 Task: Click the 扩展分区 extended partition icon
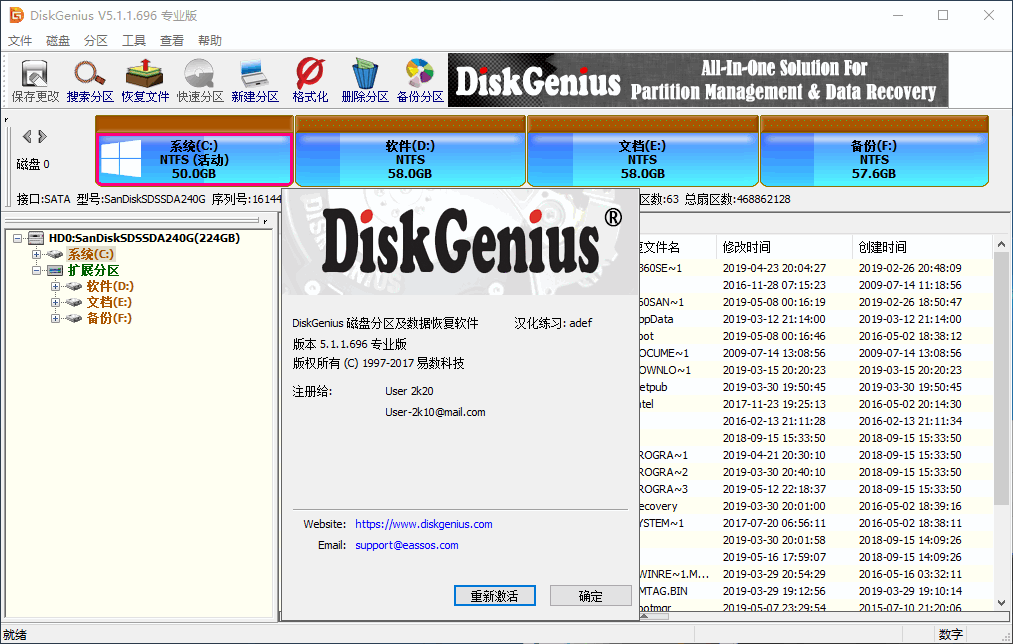click(56, 271)
